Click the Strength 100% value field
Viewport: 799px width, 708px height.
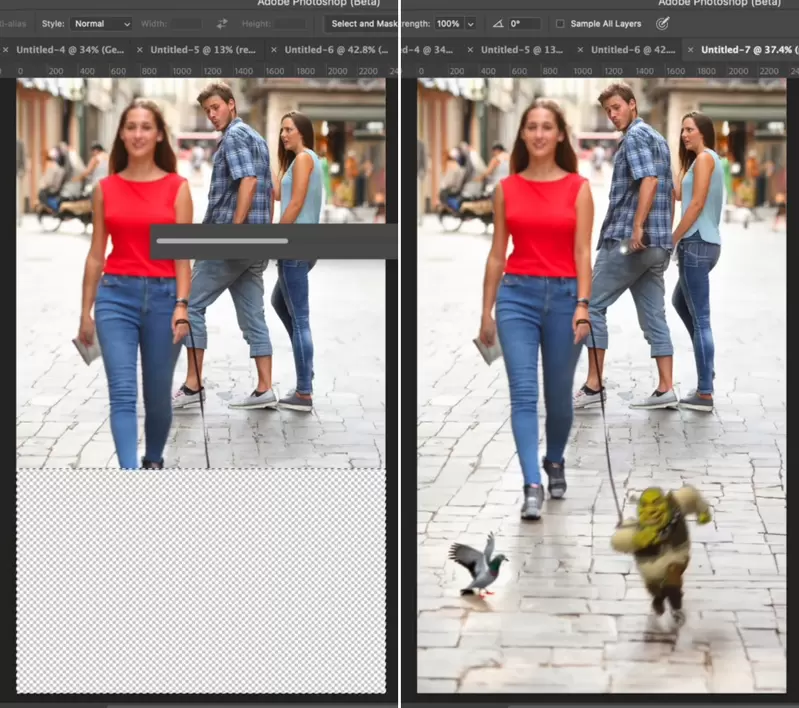(x=447, y=23)
